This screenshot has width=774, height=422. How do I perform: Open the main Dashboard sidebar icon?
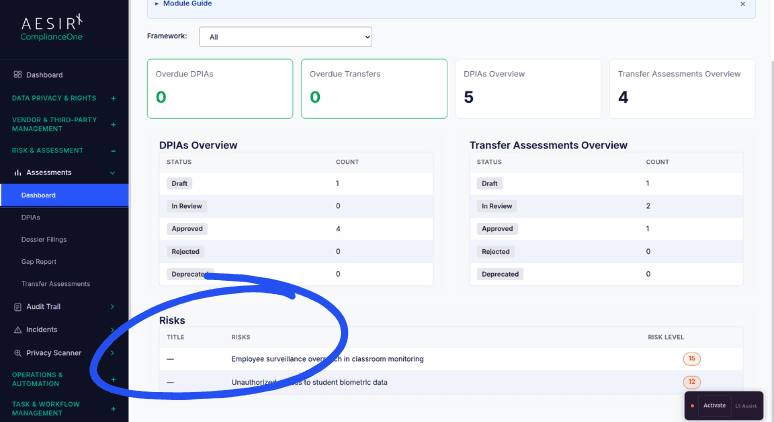[x=18, y=75]
